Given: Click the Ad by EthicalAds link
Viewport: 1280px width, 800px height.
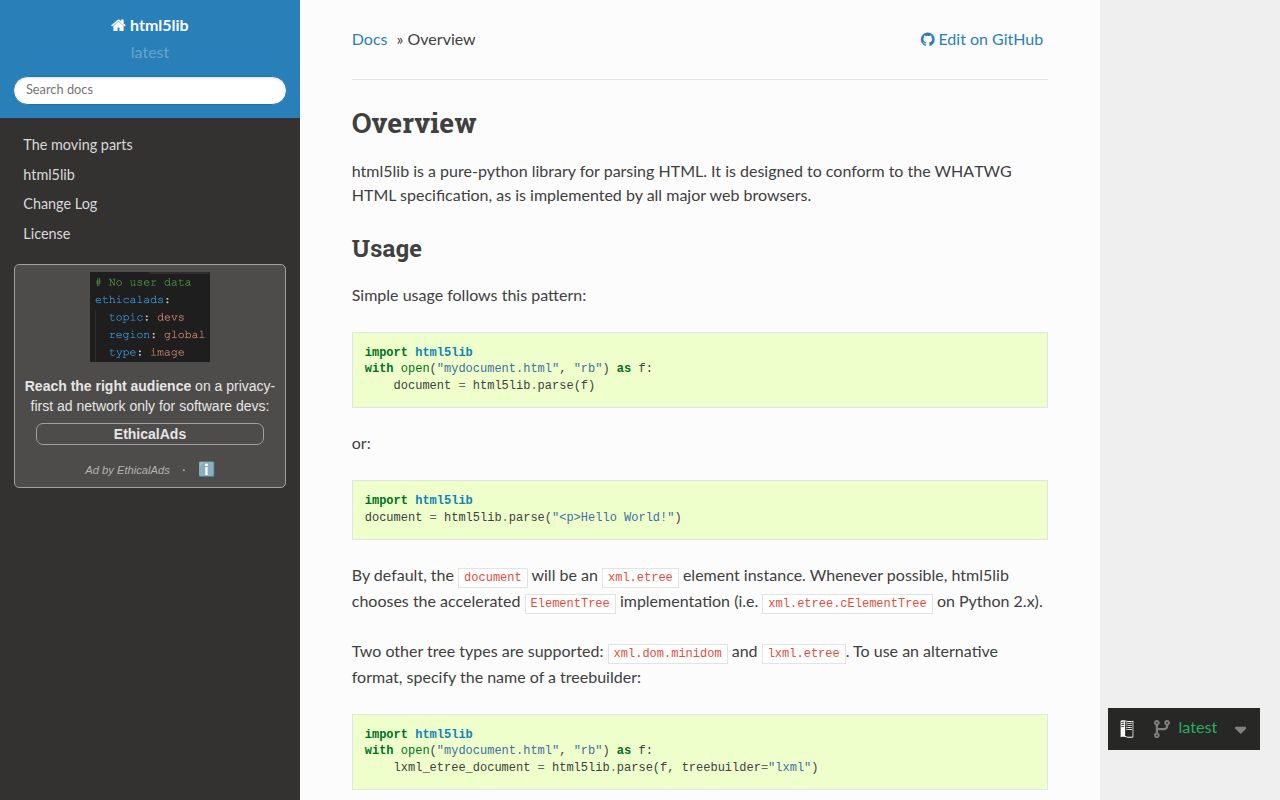Looking at the screenshot, I should pyautogui.click(x=127, y=470).
